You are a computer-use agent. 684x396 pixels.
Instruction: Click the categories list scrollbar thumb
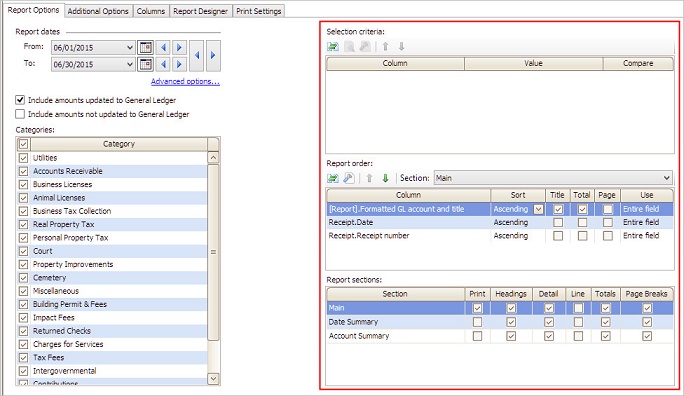(213, 252)
